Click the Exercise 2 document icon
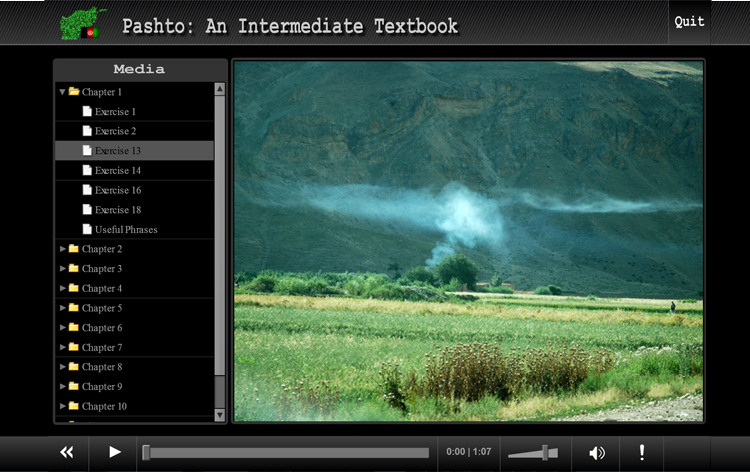This screenshot has height=472, width=750. click(x=87, y=131)
